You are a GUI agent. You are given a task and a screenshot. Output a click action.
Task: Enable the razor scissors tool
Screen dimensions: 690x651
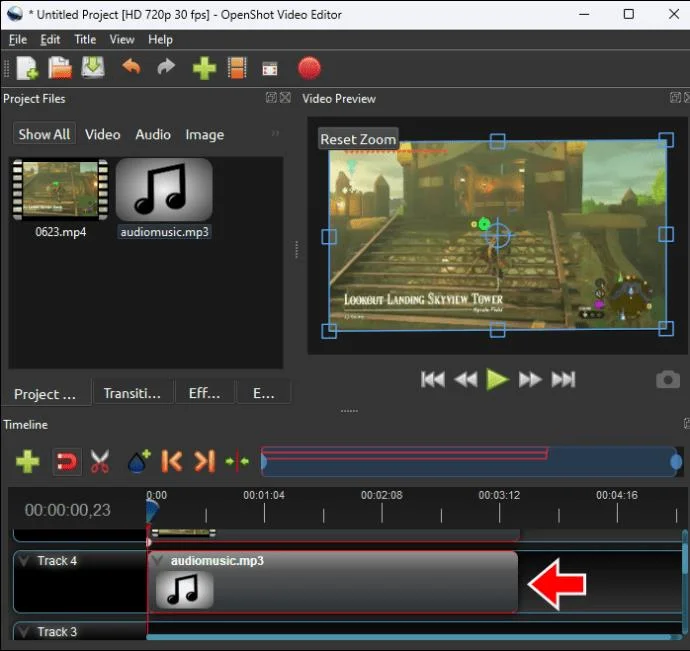pyautogui.click(x=100, y=461)
